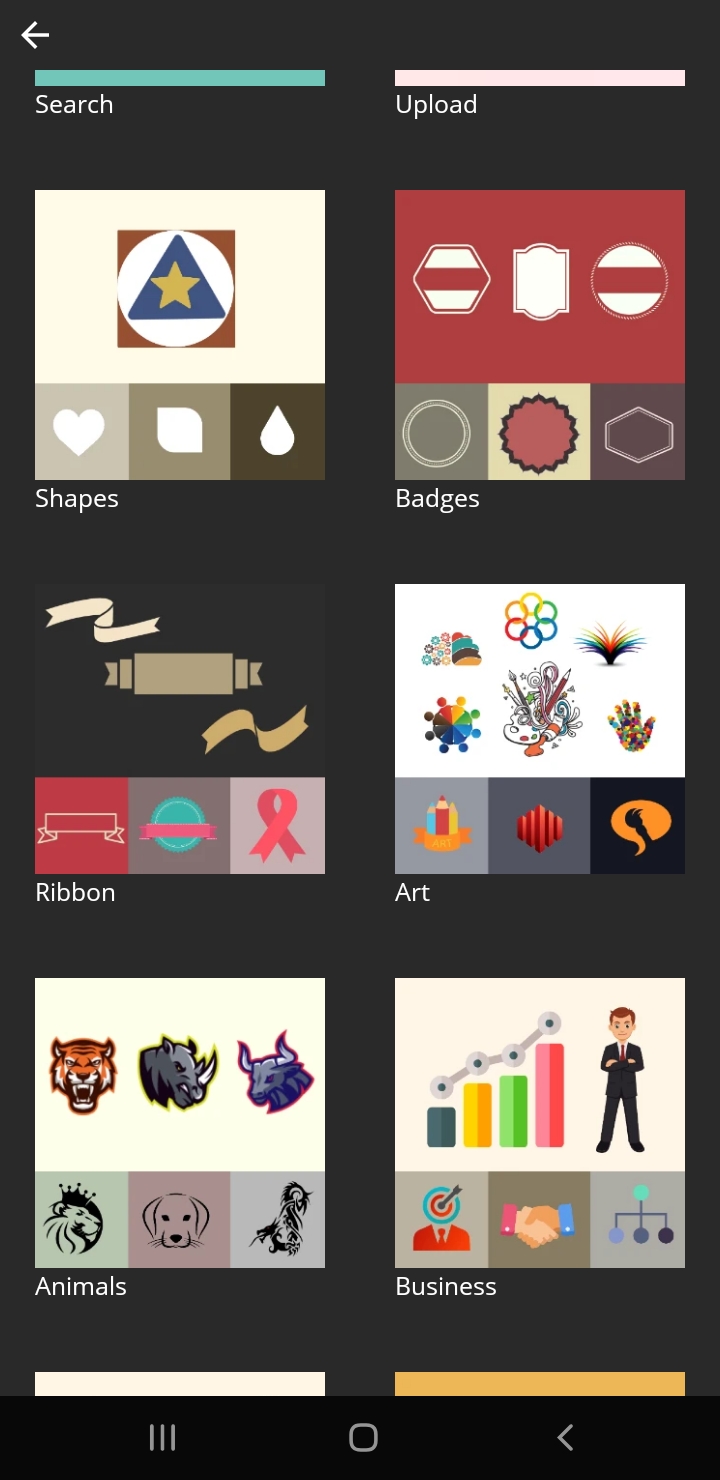Image resolution: width=720 pixels, height=1480 pixels.
Task: Pick the handshake business icon
Action: tap(539, 1220)
